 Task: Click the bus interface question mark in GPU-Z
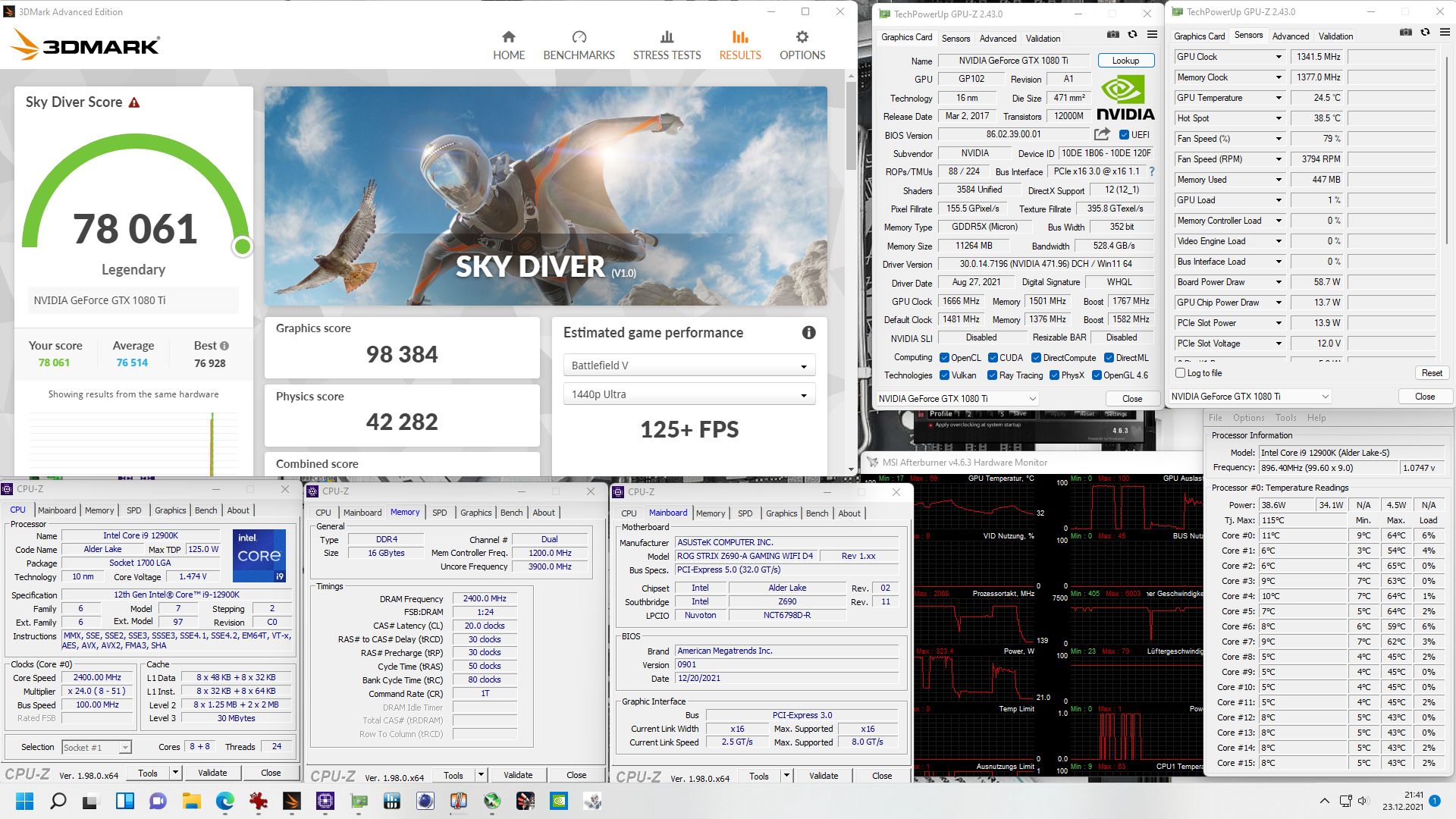[1151, 171]
